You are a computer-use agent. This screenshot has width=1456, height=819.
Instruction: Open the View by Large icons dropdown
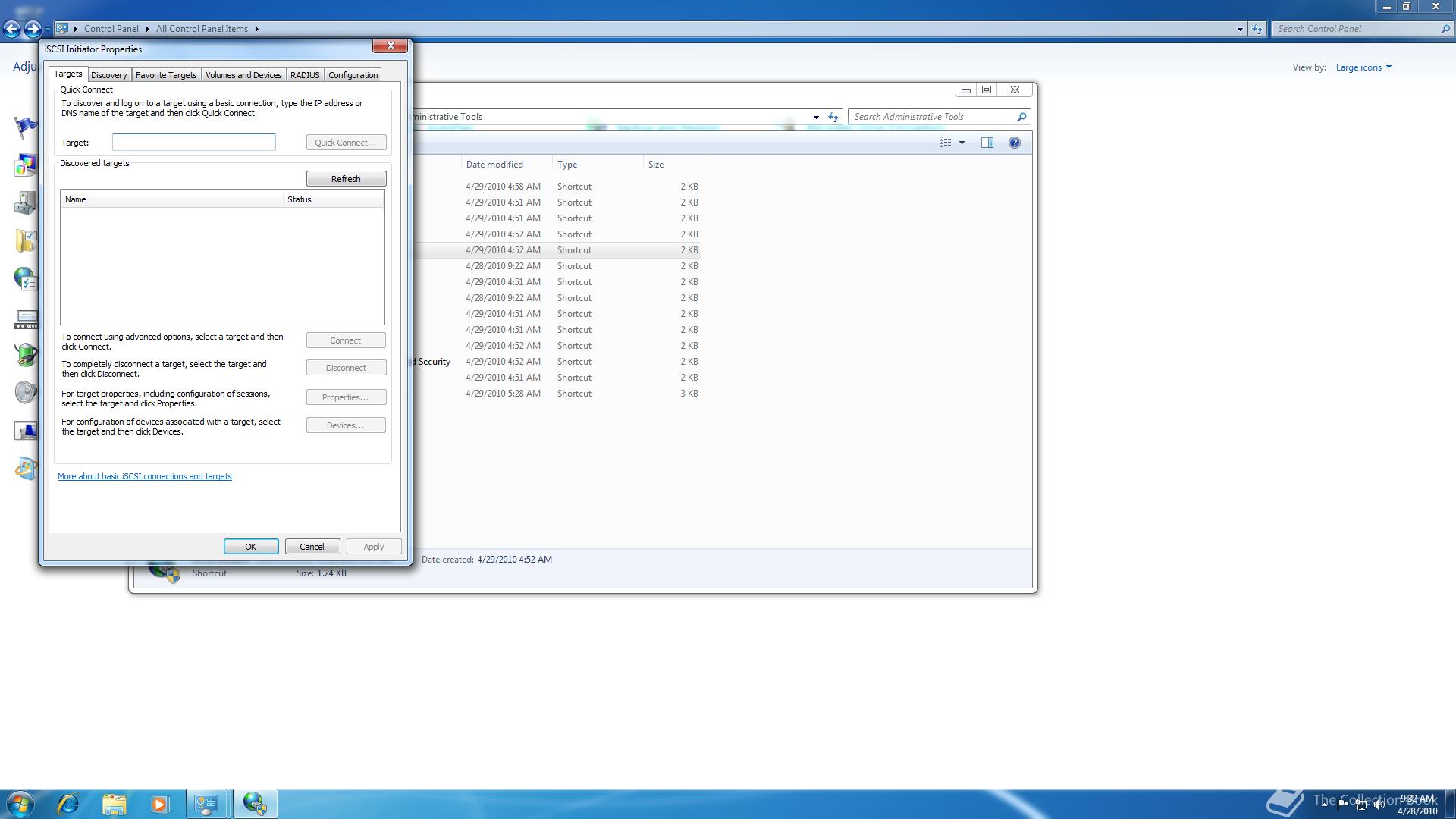[1363, 67]
